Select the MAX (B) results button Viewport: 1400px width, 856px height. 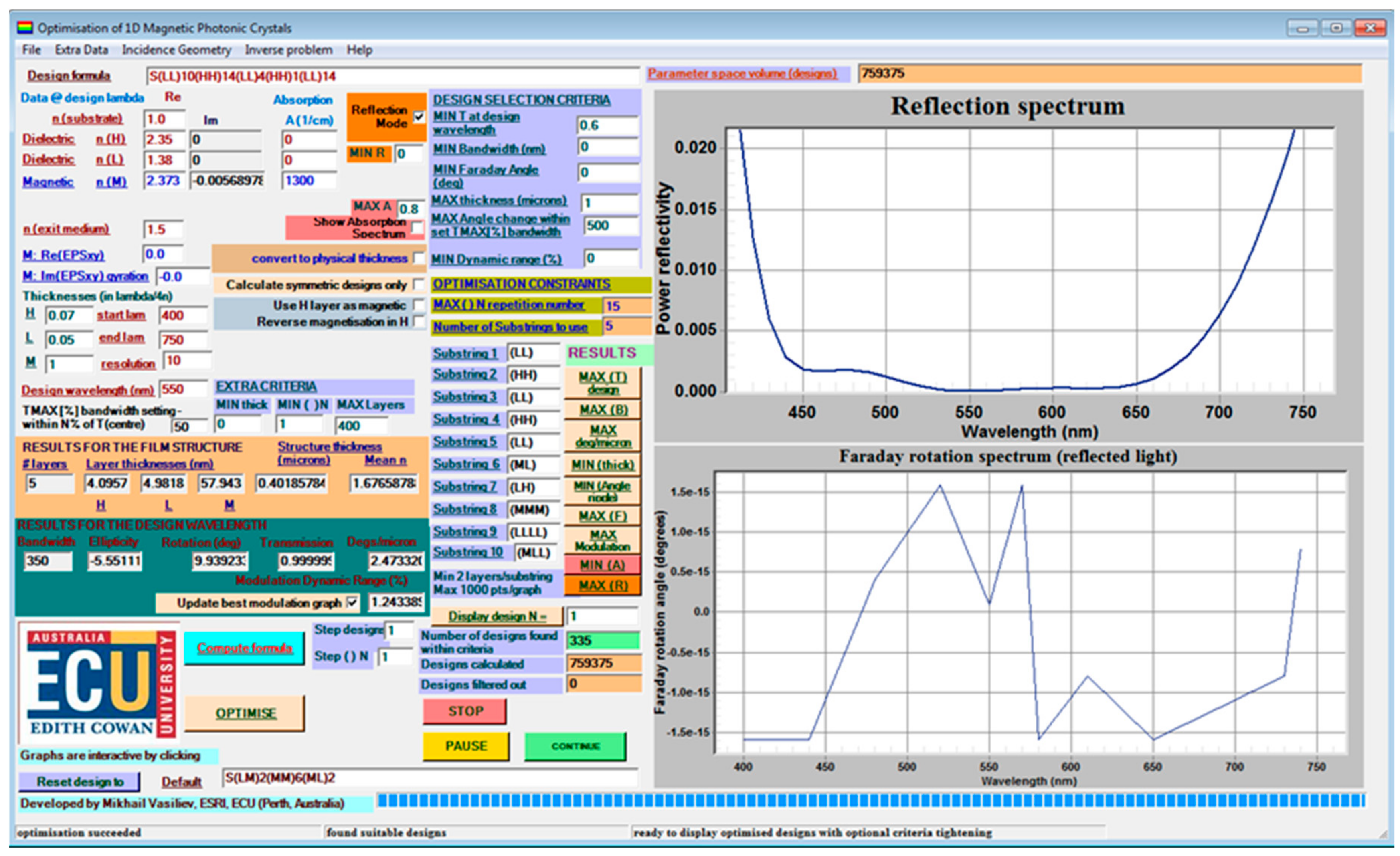(602, 410)
